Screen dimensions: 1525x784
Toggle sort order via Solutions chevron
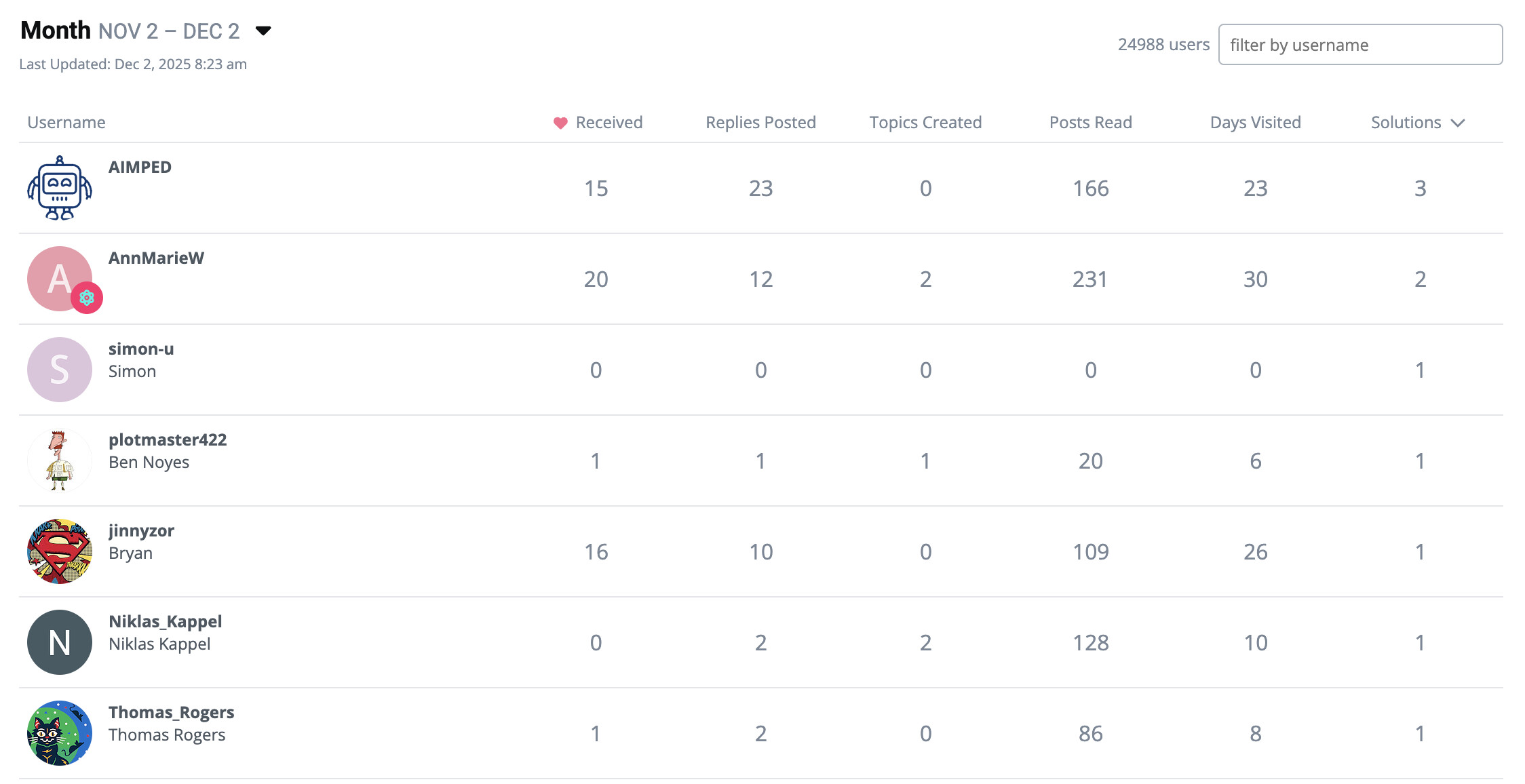pos(1458,123)
